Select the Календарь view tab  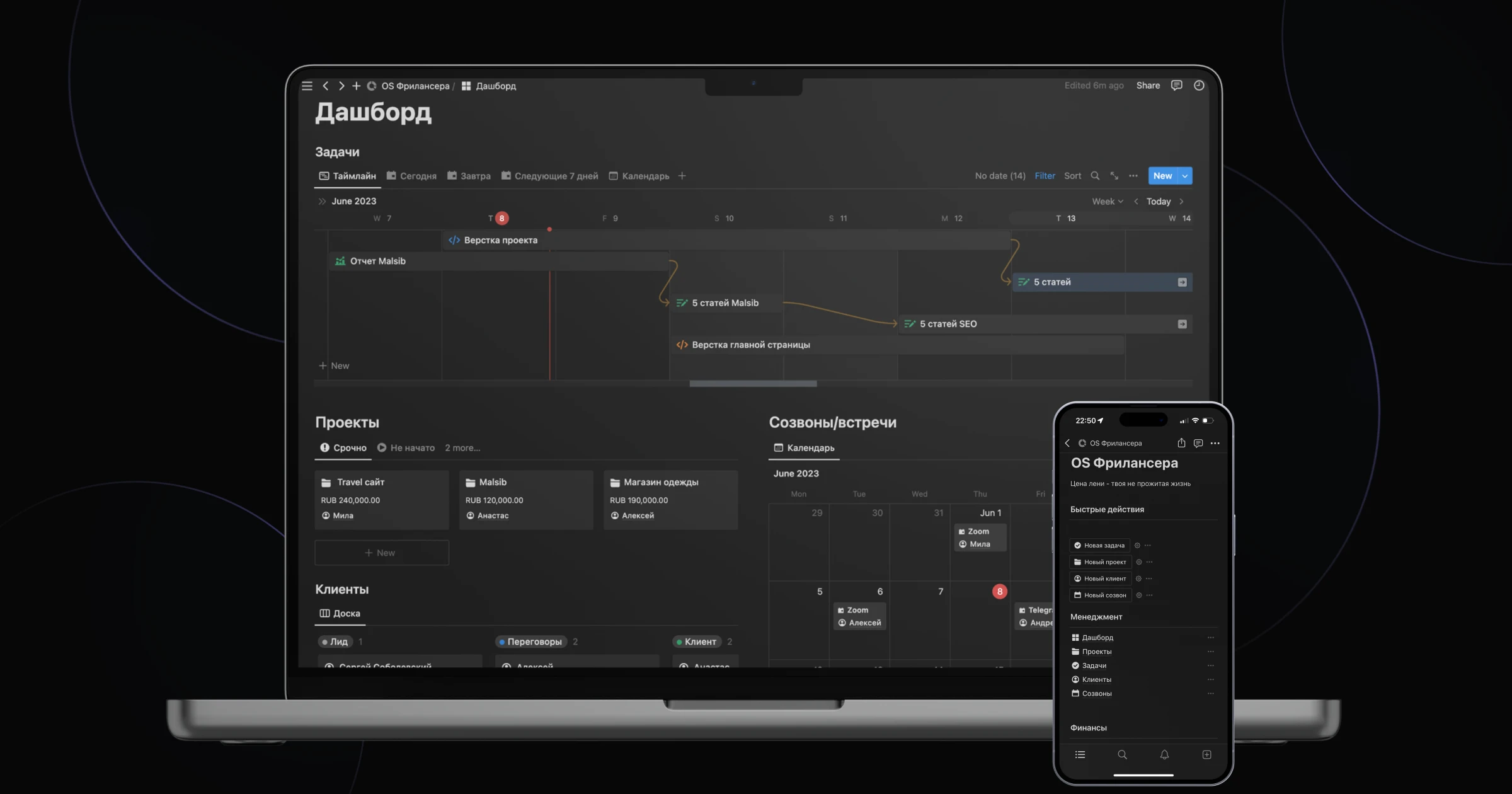pyautogui.click(x=645, y=177)
